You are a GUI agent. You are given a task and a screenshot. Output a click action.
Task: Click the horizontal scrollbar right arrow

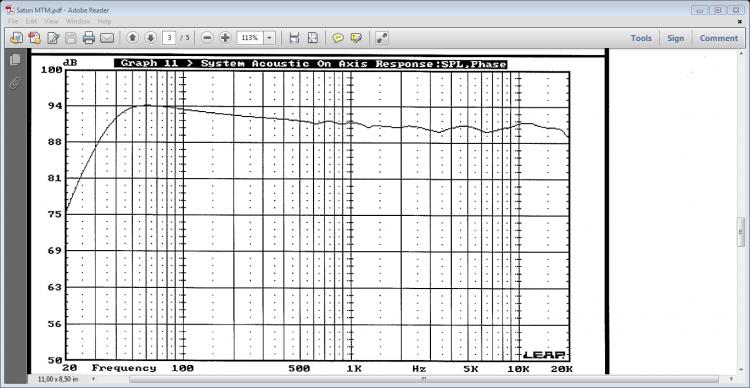tap(732, 379)
